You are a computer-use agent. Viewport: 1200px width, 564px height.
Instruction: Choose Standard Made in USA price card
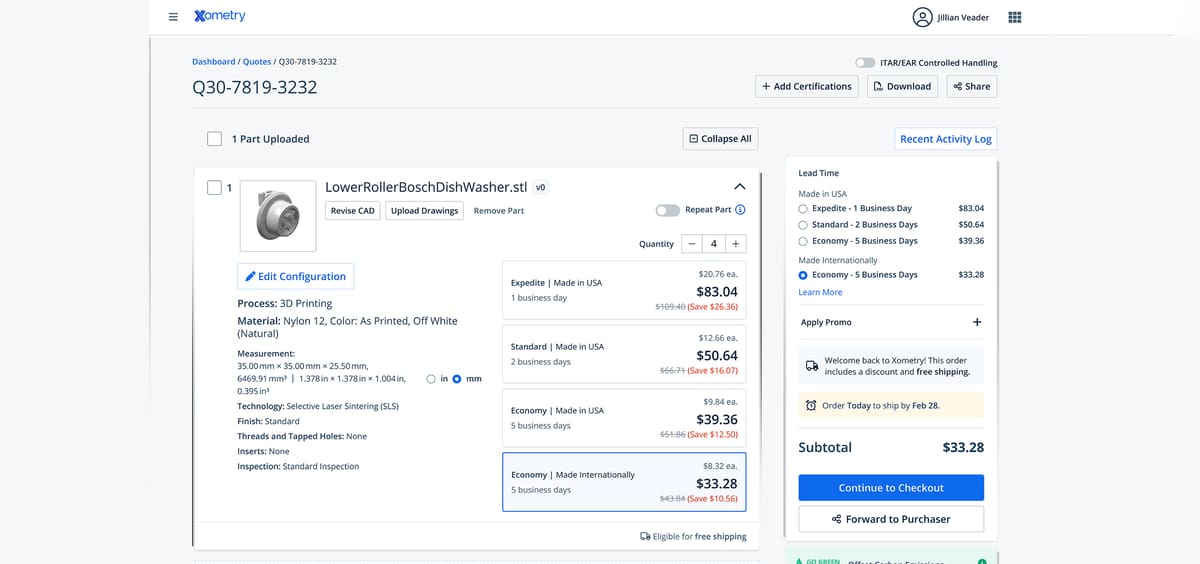tap(624, 354)
